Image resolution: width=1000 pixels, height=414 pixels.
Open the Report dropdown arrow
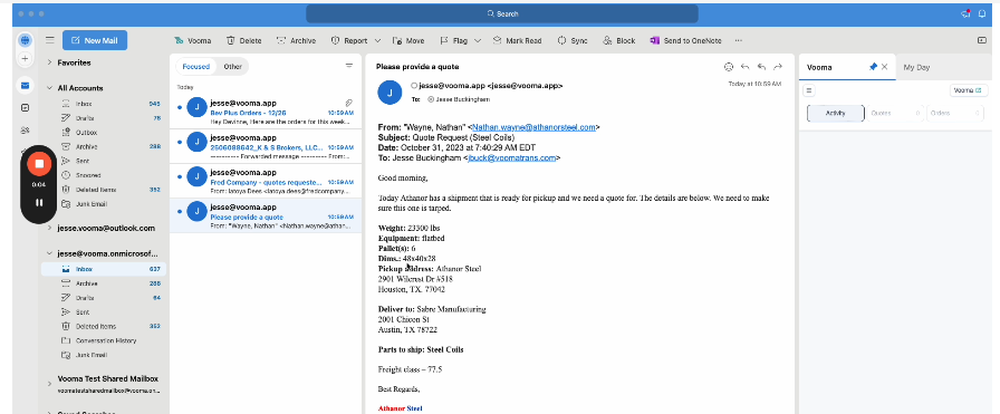tap(378, 40)
